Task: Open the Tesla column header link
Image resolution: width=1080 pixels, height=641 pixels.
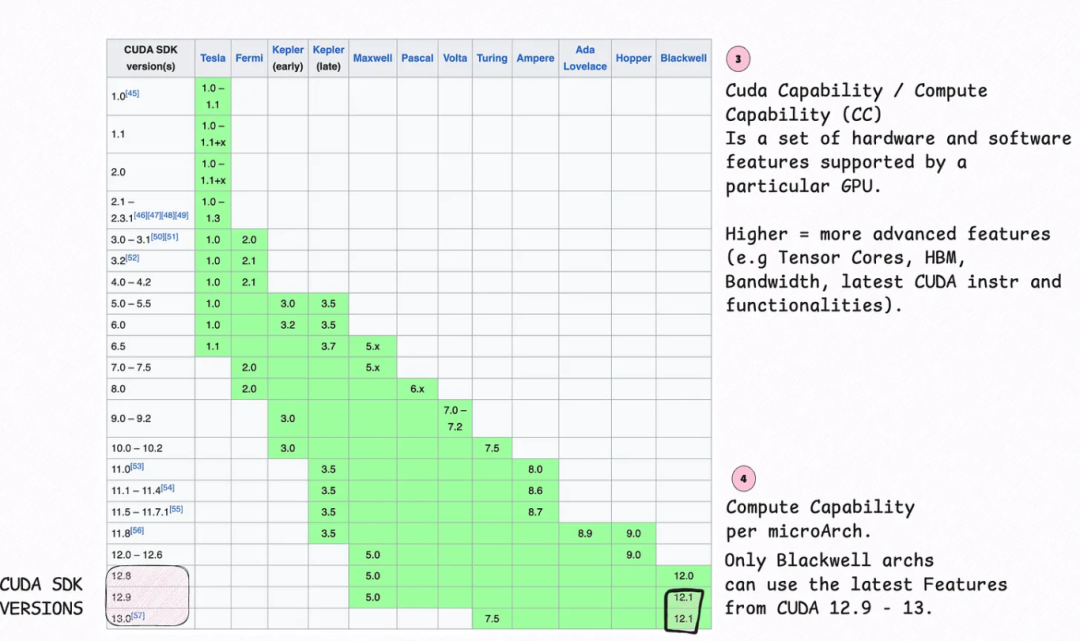Action: [x=213, y=58]
